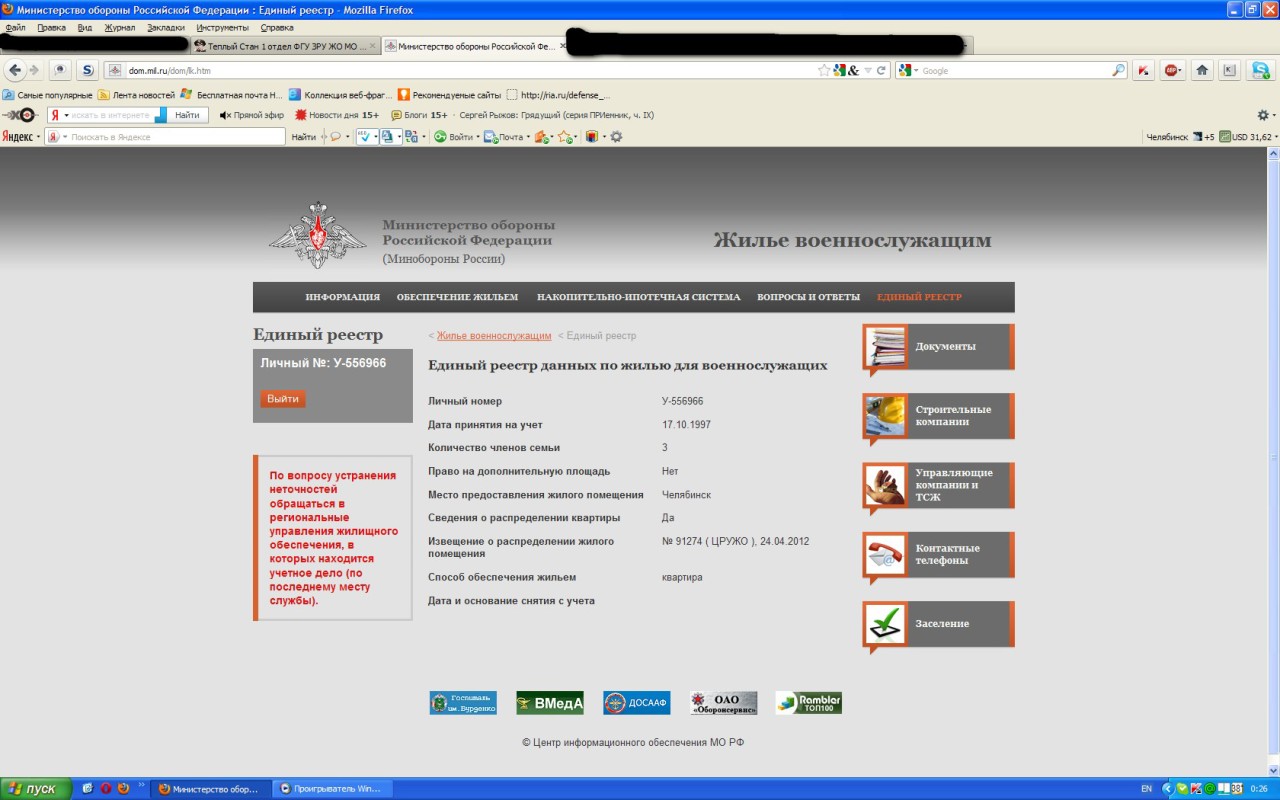Click the Windows пуск start button

[36, 789]
